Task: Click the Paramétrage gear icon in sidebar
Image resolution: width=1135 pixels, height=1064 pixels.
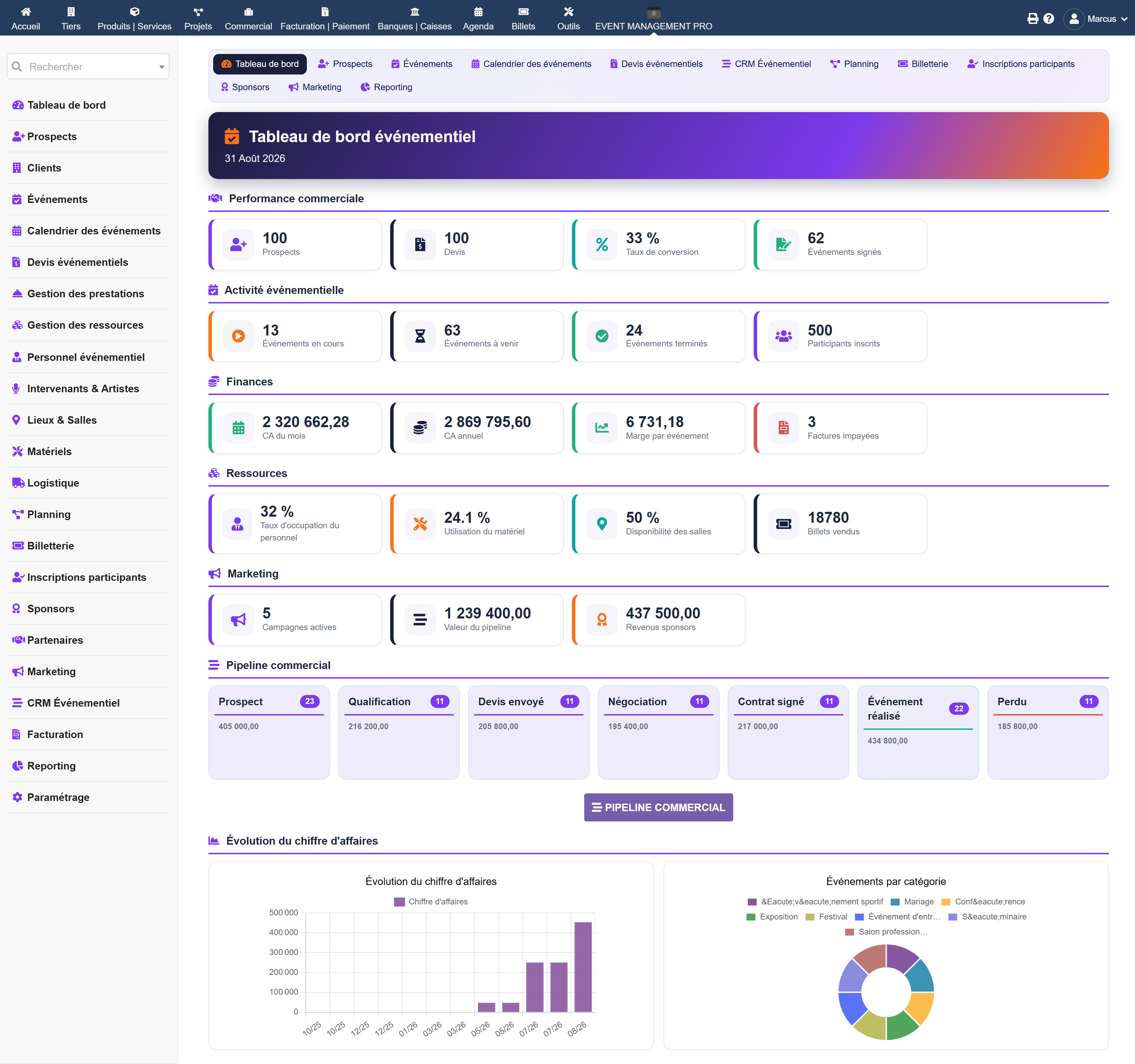Action: (17, 797)
